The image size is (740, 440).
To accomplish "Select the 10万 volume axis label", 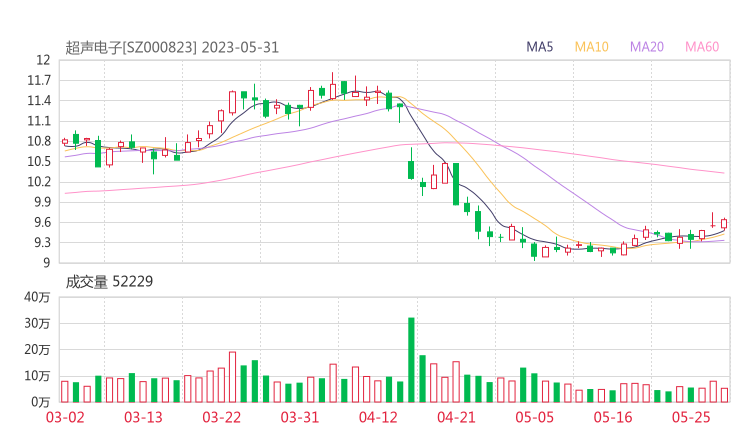I will (x=37, y=376).
